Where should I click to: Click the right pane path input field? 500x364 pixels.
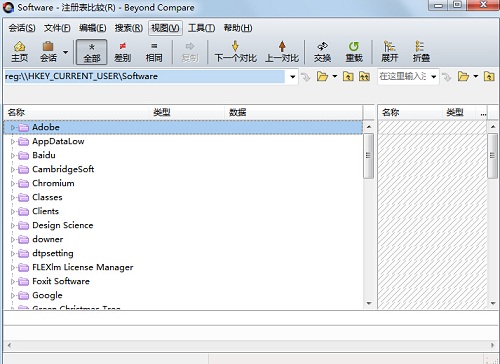[403, 76]
